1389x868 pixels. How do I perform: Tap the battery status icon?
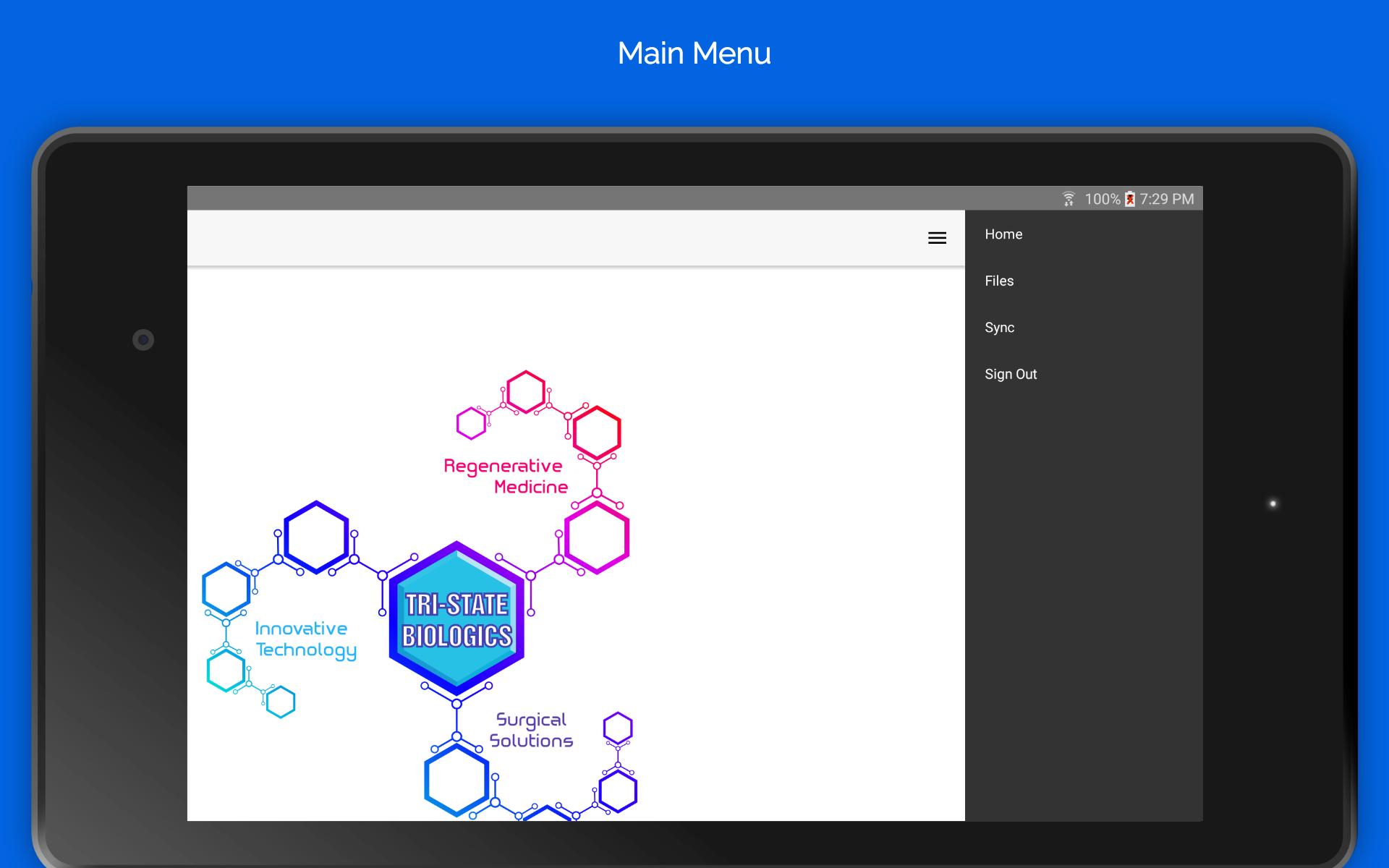coord(1130,199)
